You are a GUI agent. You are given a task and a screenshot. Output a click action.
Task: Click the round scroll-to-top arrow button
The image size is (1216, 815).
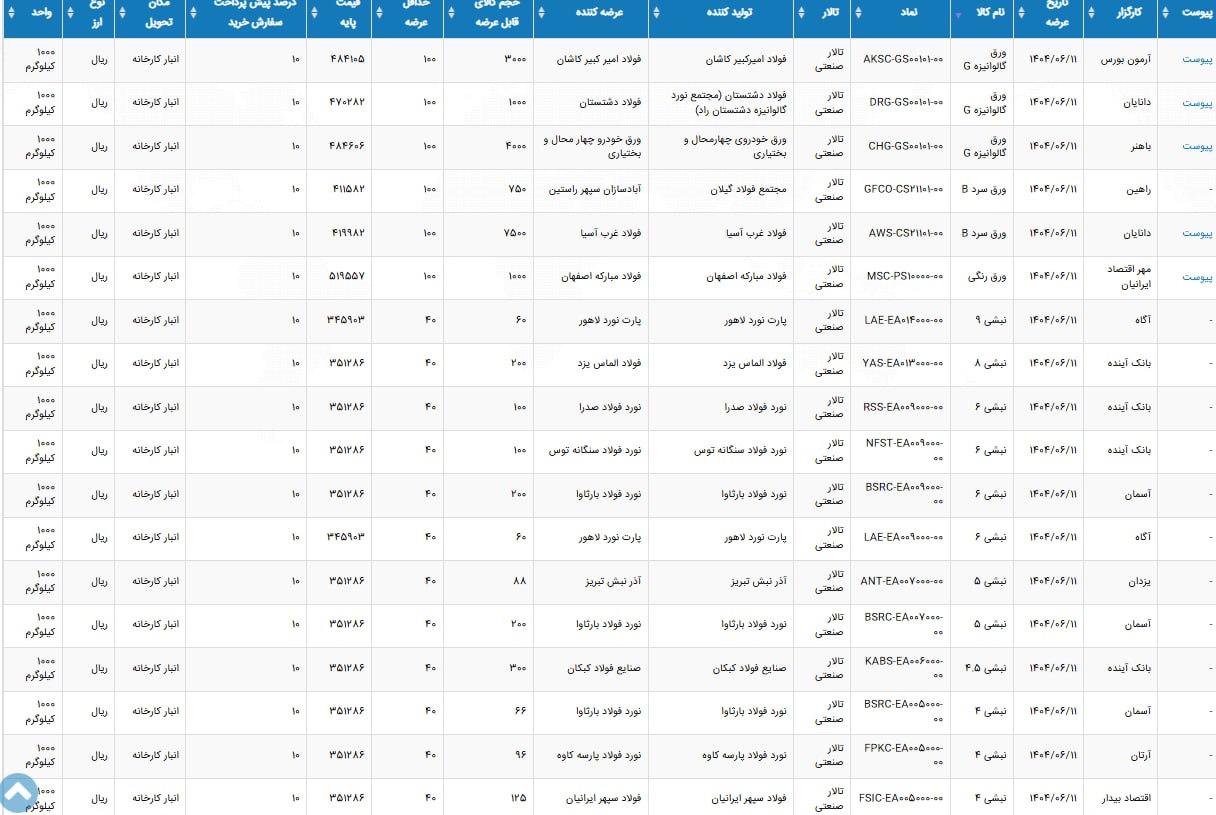tap(18, 793)
